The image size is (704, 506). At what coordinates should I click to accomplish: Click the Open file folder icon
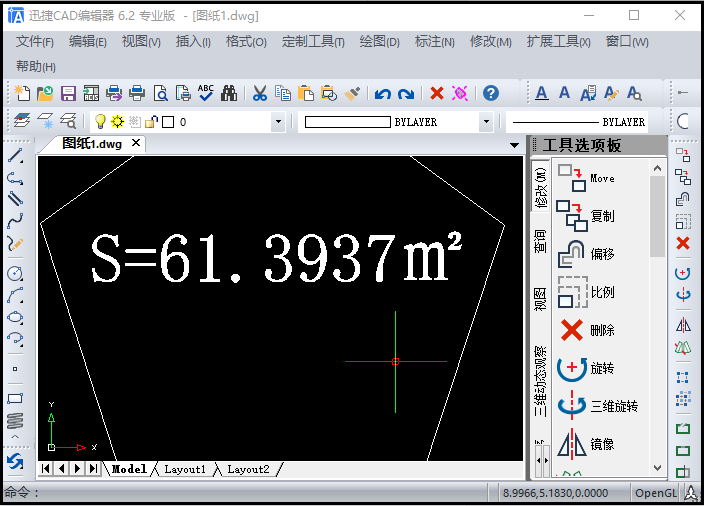point(45,93)
